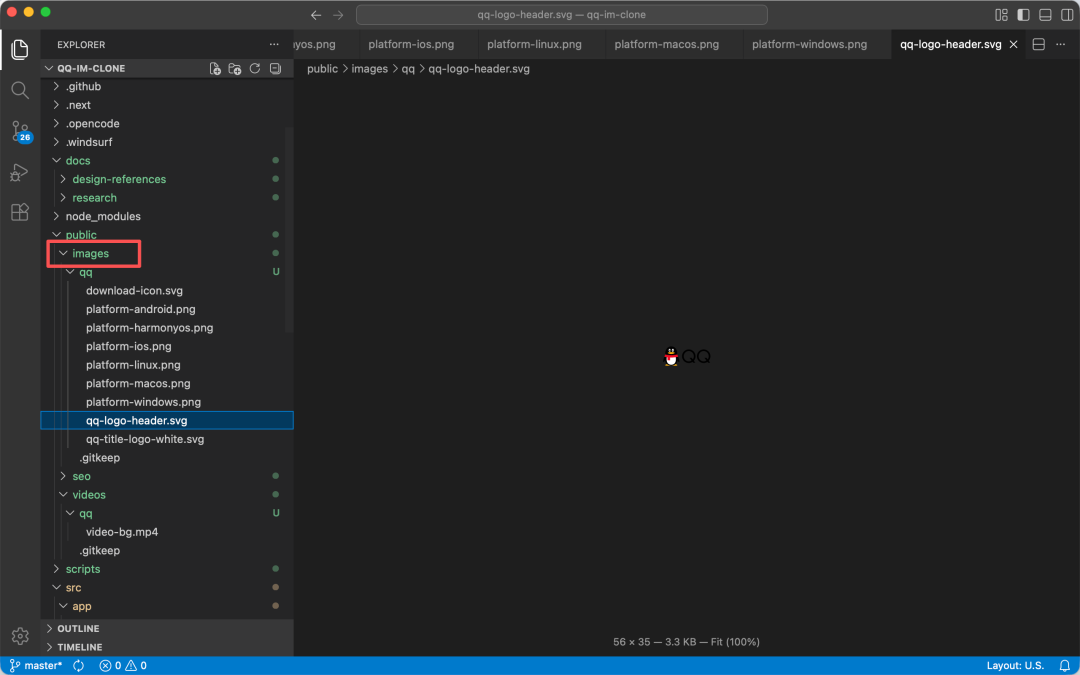Go forward with the navigation arrow
This screenshot has height=675, width=1080.
(x=338, y=15)
